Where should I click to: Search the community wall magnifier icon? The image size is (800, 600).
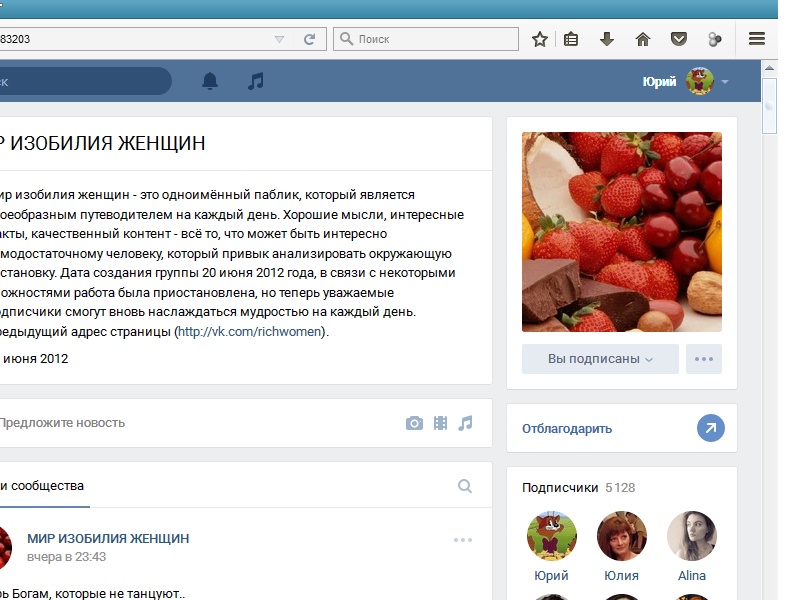click(464, 486)
